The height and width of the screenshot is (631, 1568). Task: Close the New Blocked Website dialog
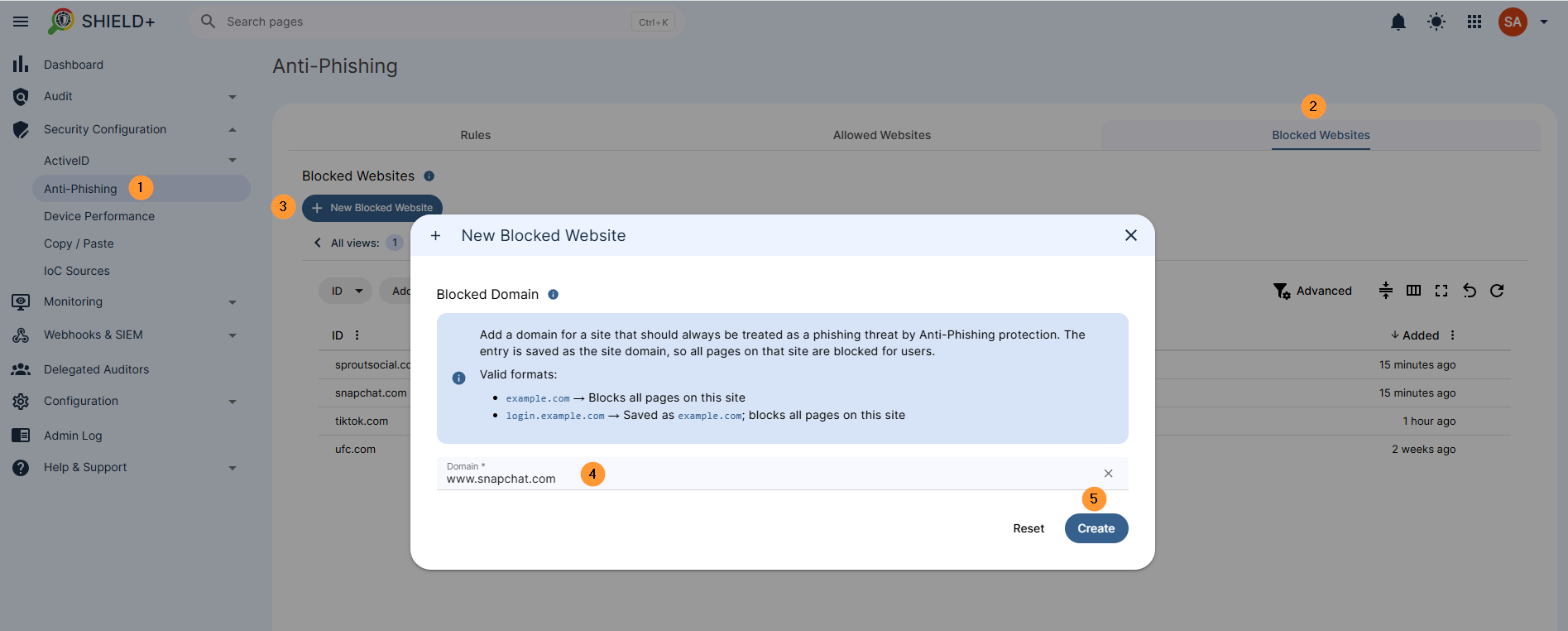(x=1131, y=235)
